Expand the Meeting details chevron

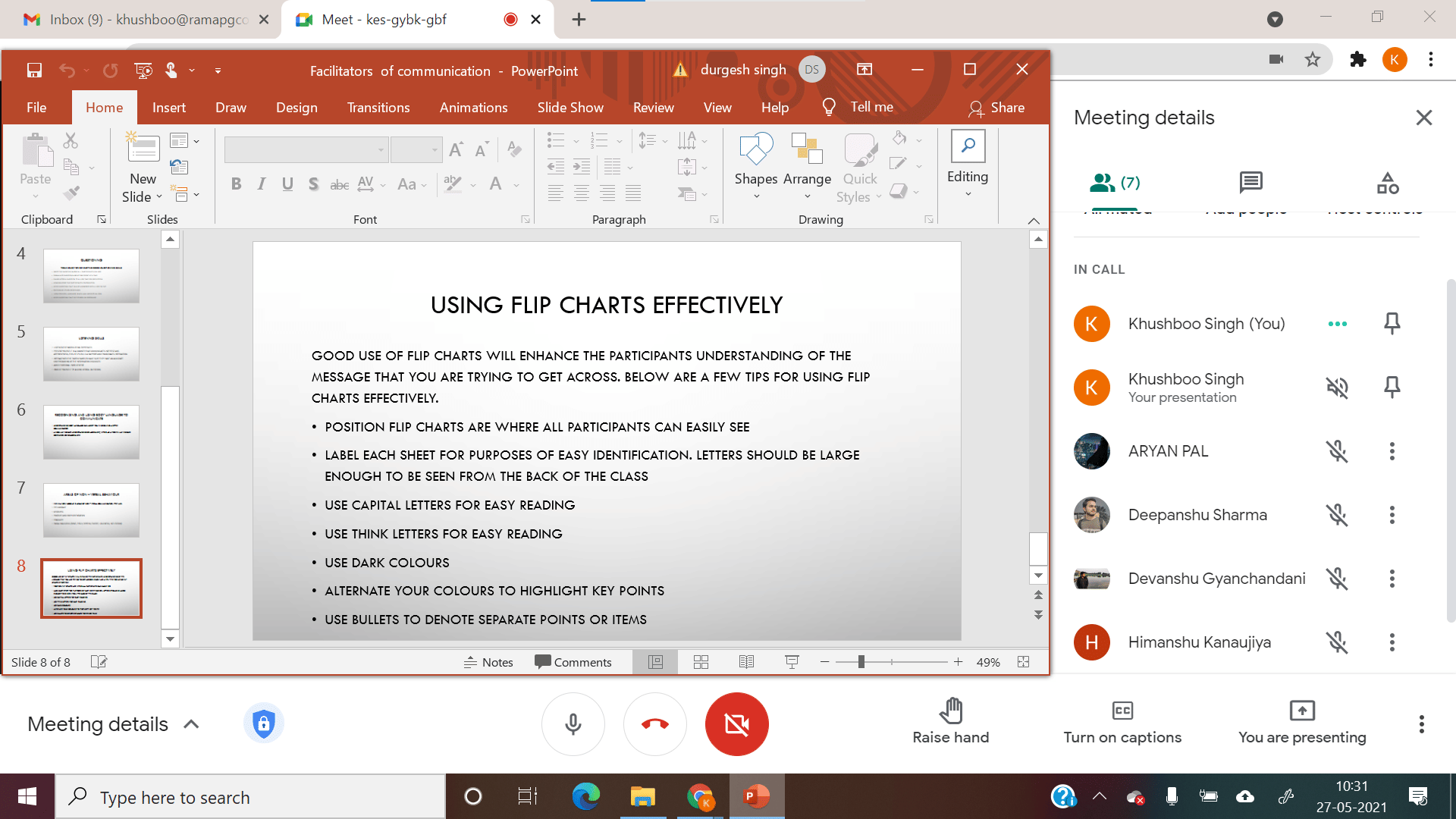click(x=192, y=724)
